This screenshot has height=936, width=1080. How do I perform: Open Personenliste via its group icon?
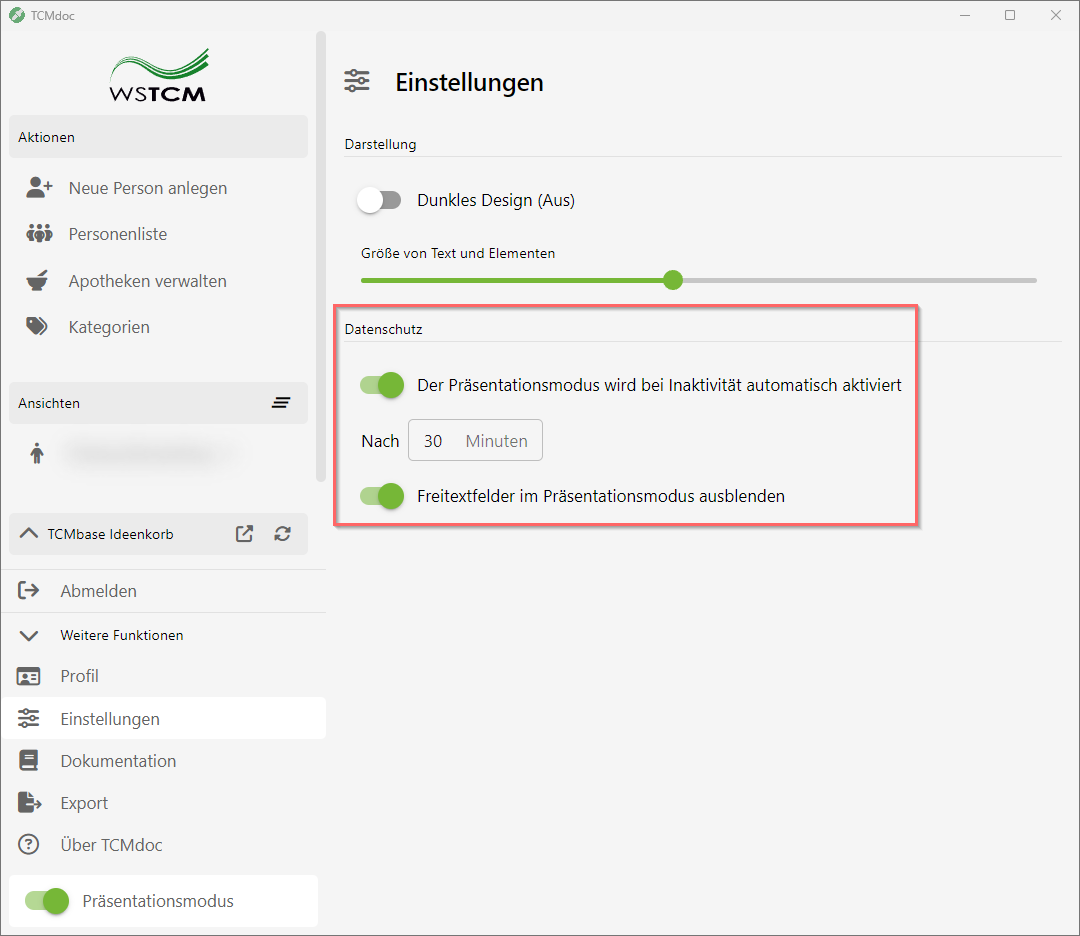pos(39,234)
